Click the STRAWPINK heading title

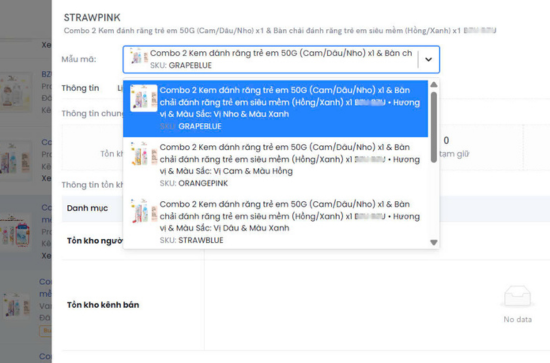(92, 18)
